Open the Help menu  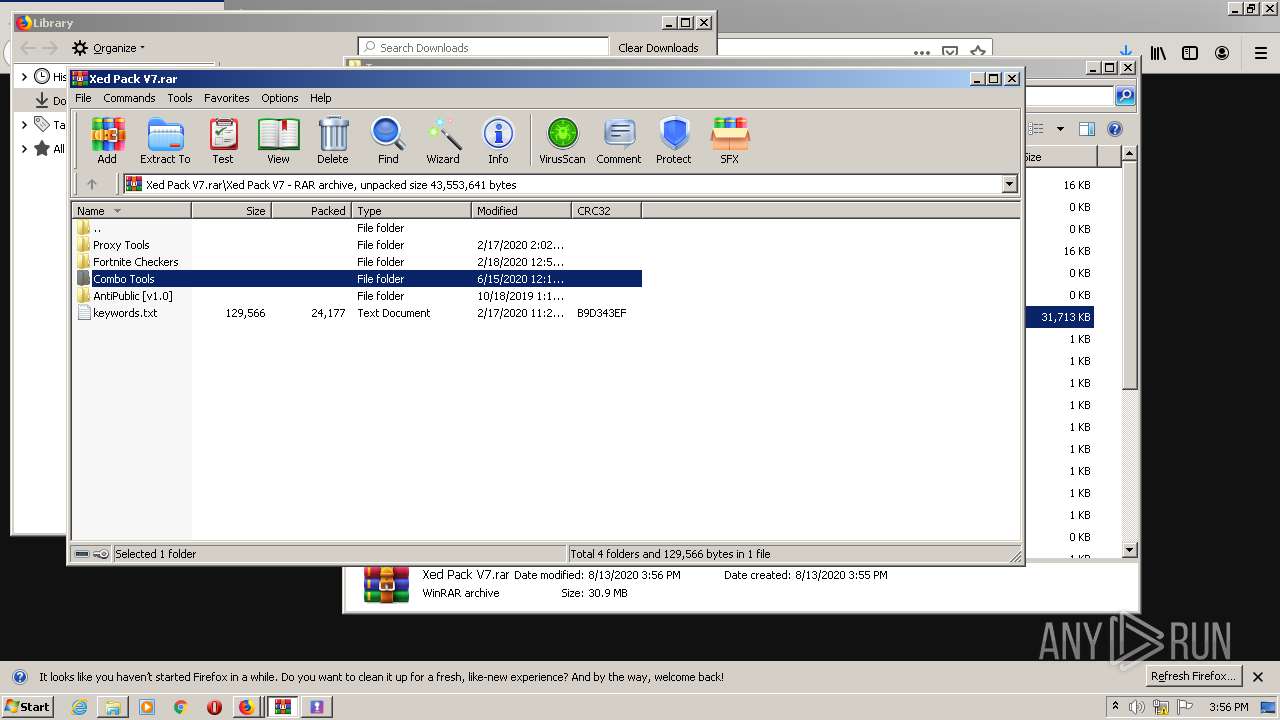[x=321, y=98]
